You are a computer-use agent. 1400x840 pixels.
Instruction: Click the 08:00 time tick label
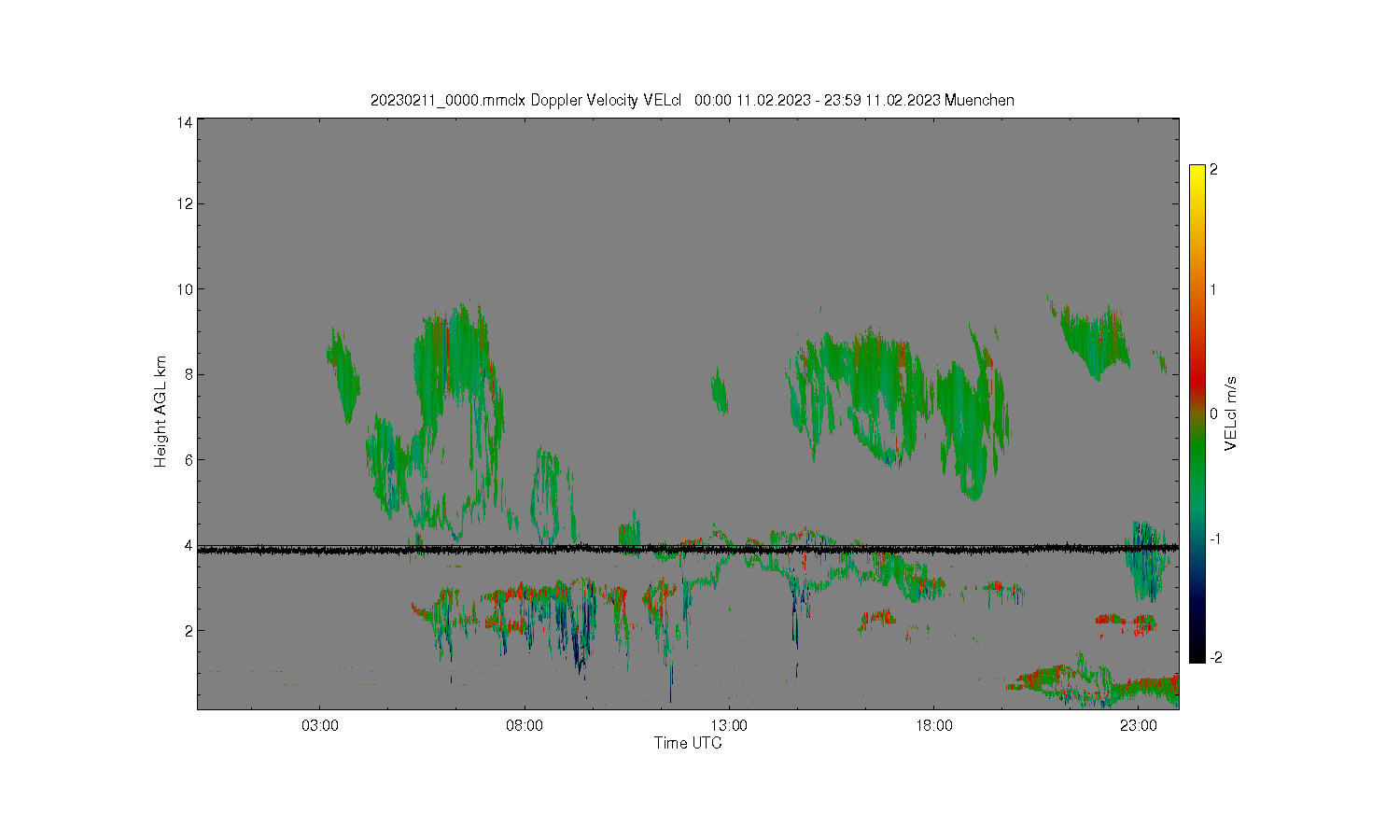(x=525, y=725)
